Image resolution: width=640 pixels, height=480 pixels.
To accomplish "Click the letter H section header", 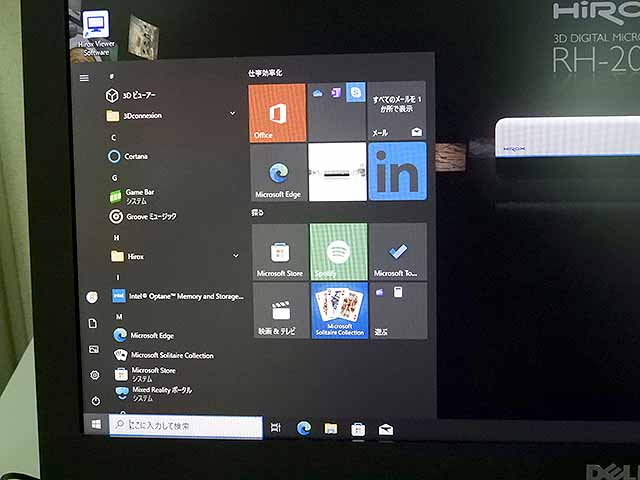I will point(116,238).
